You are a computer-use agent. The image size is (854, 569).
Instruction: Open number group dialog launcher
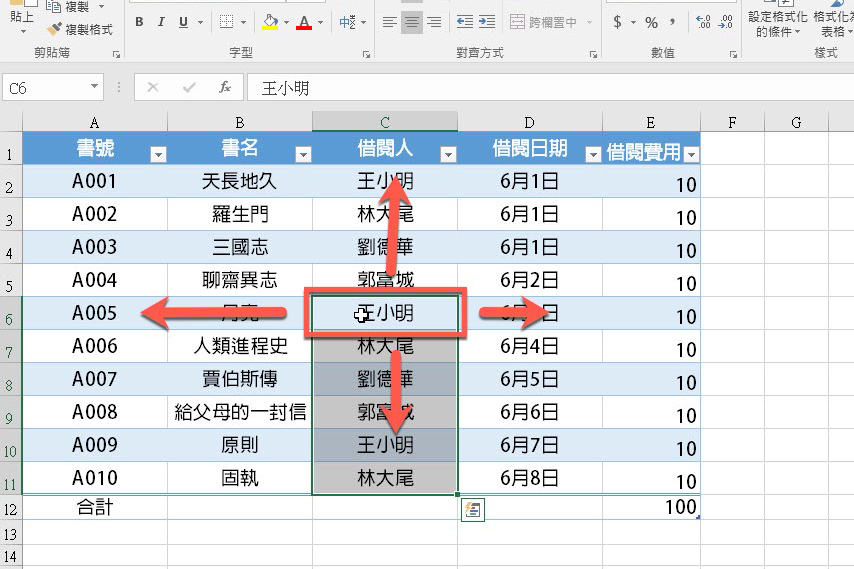pos(734,54)
